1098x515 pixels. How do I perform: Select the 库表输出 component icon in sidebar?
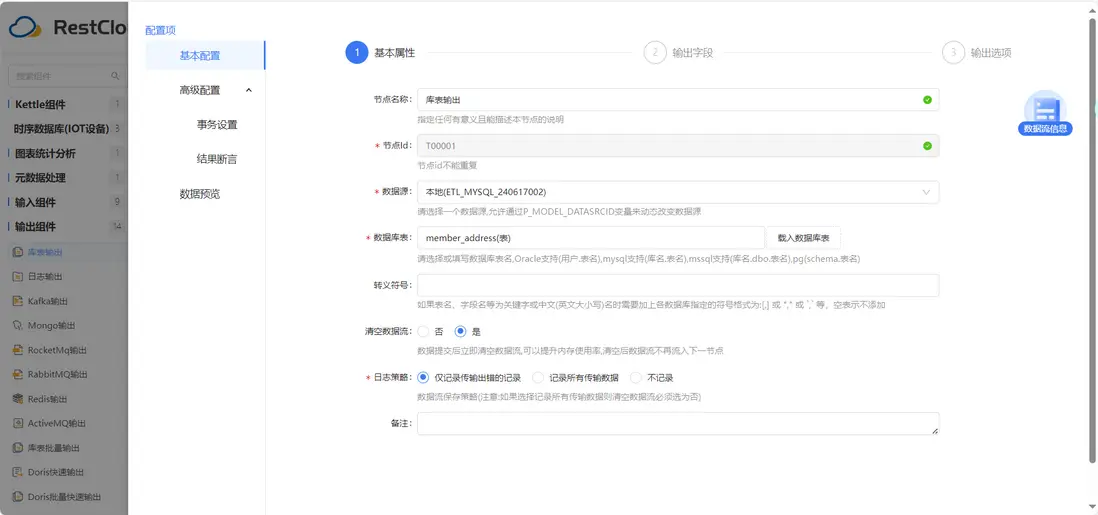pos(19,252)
